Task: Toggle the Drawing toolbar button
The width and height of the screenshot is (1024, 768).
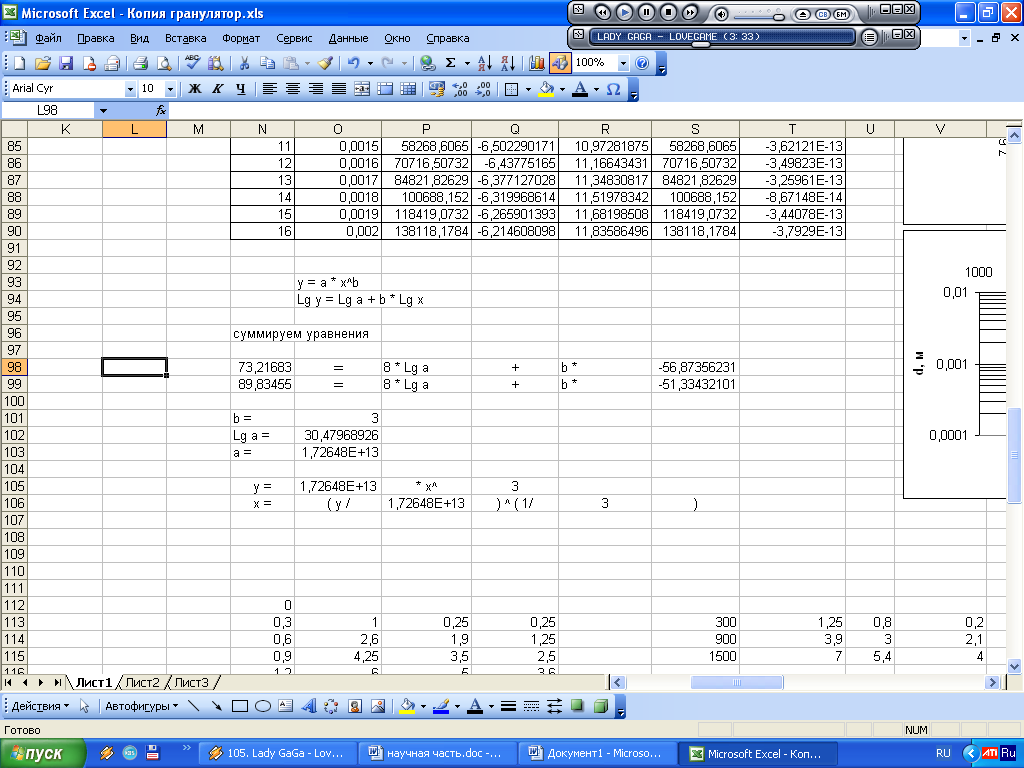Action: click(560, 63)
